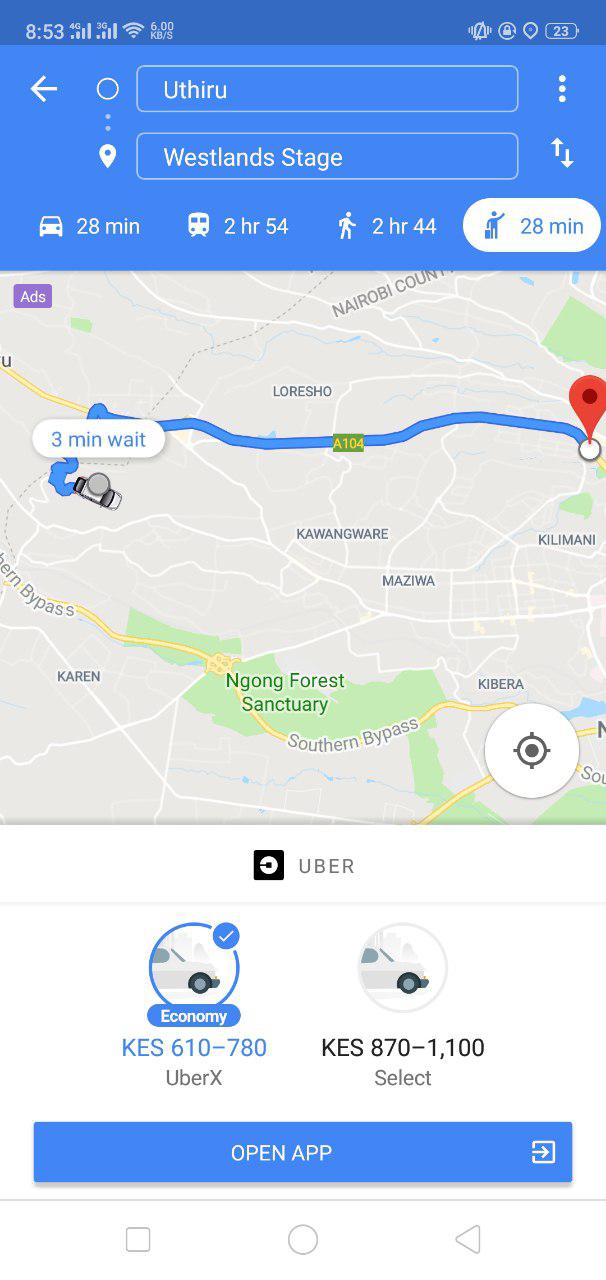Edit the Westlands Stage destination field
606x1280 pixels.
[327, 156]
